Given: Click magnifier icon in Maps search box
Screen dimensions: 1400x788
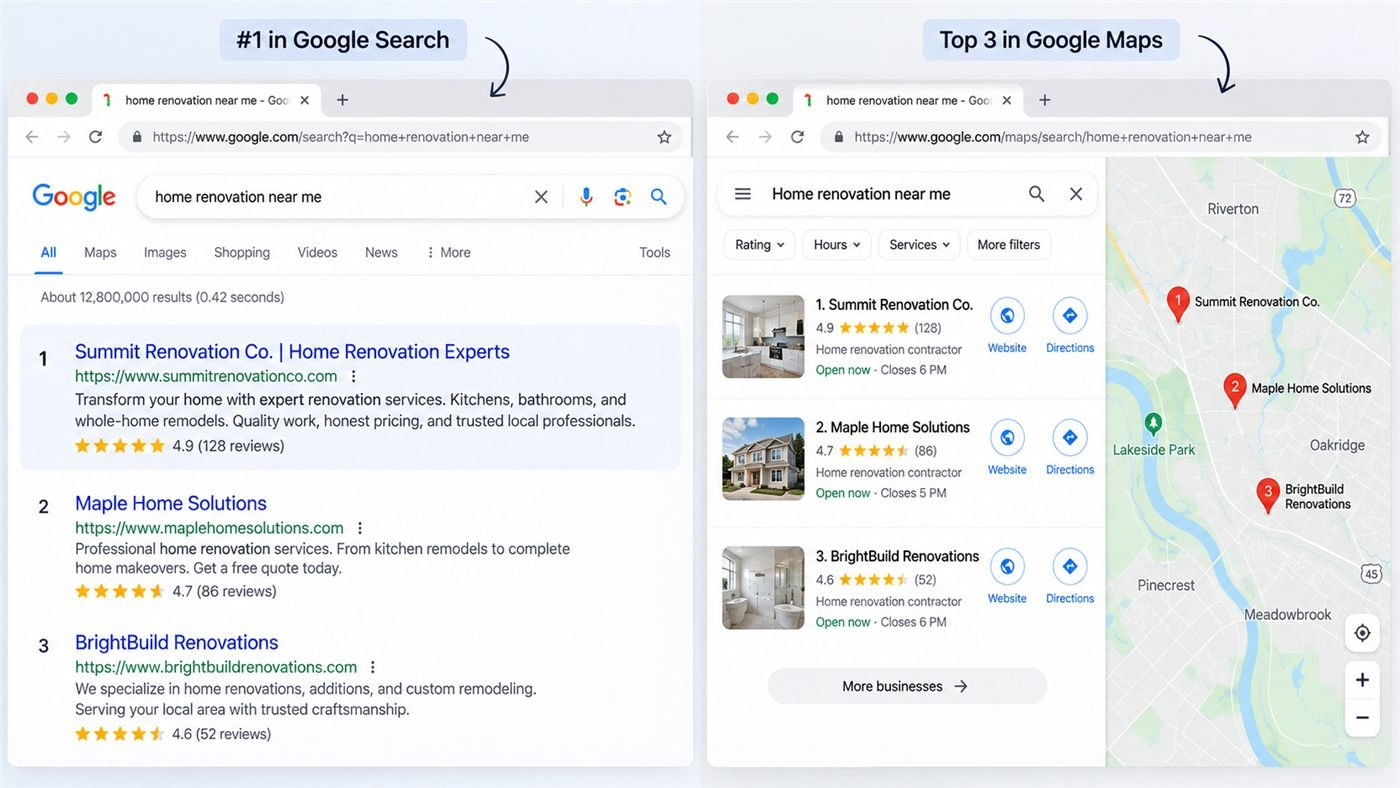Looking at the screenshot, I should [1037, 194].
